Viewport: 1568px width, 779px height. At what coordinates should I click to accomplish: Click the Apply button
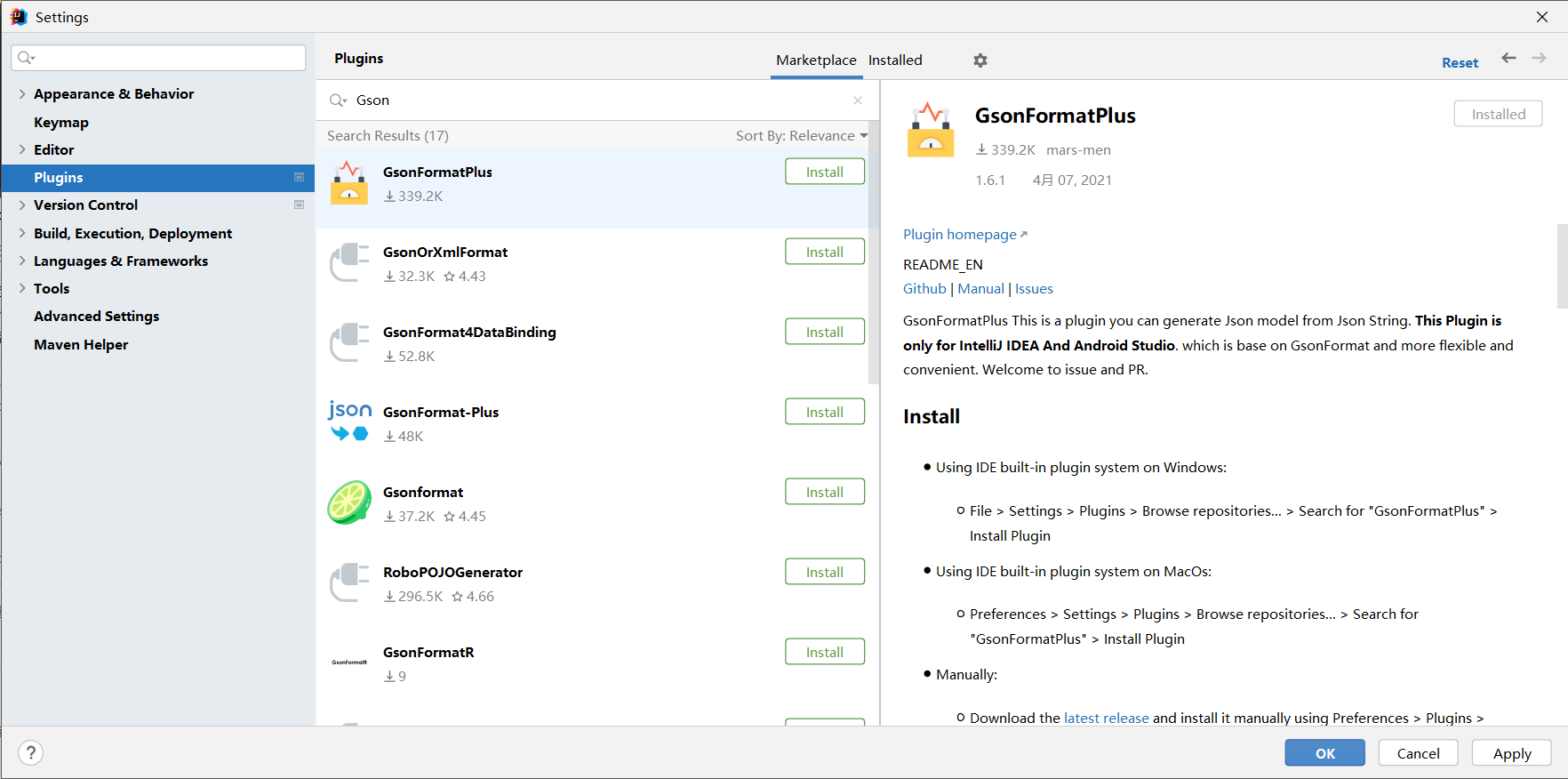pyautogui.click(x=1511, y=753)
